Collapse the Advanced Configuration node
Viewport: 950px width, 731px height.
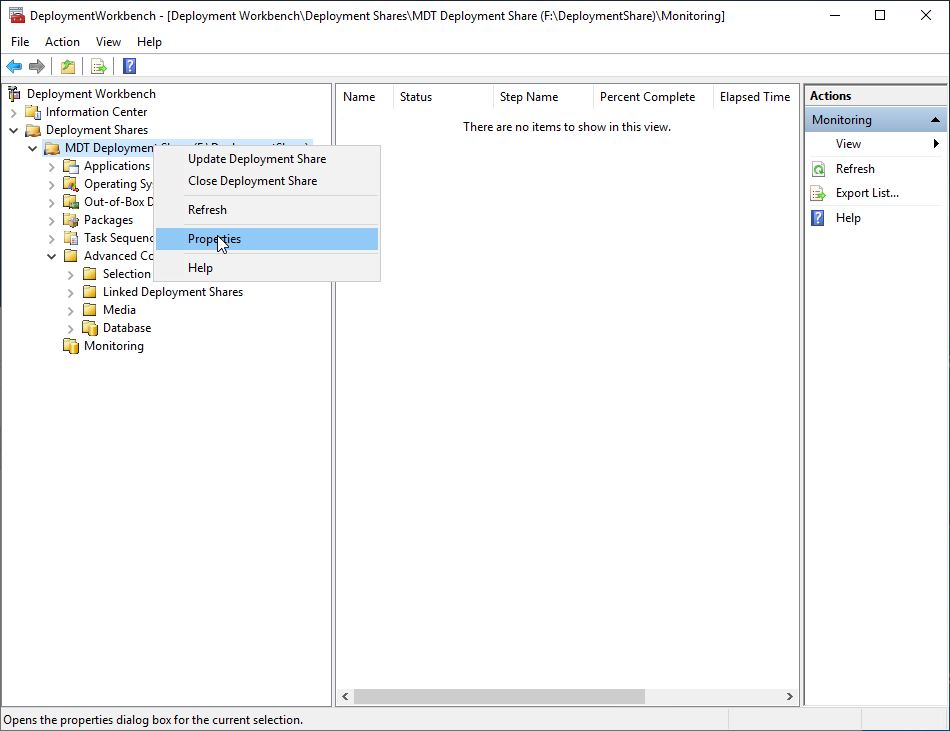[51, 255]
